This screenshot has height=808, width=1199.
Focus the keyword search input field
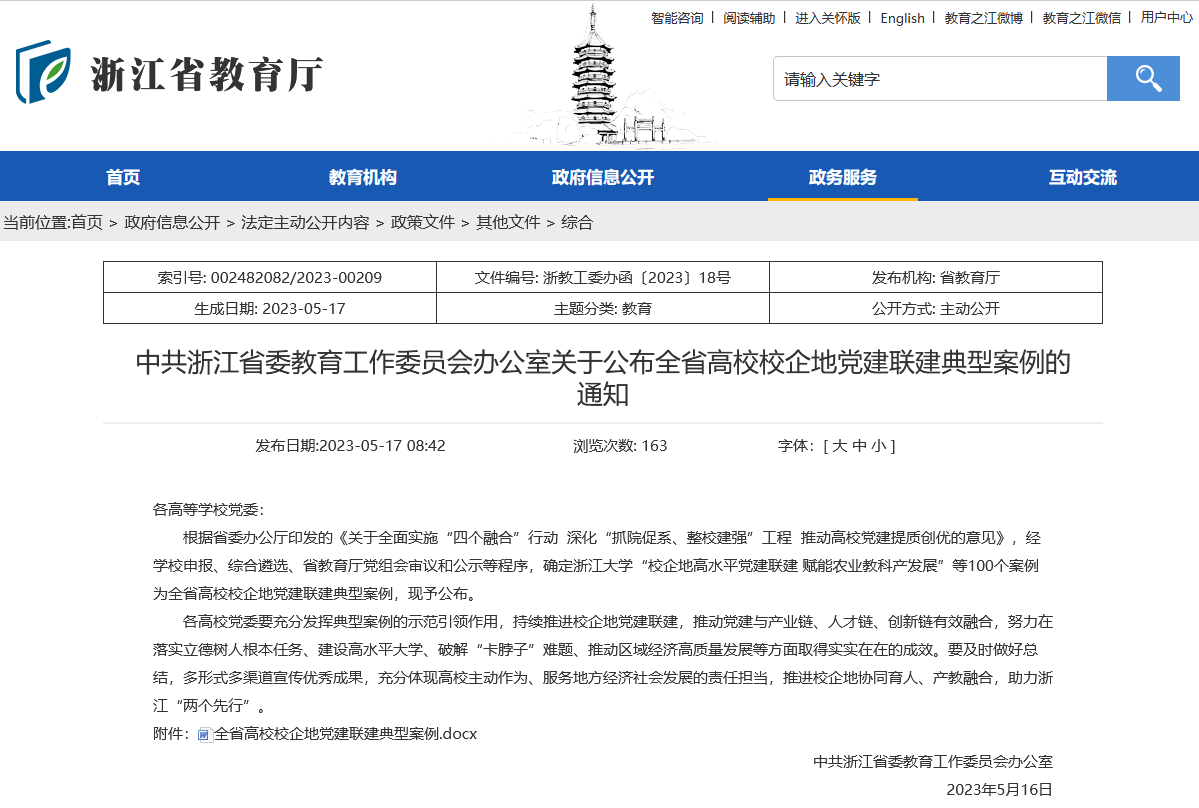pyautogui.click(x=941, y=78)
